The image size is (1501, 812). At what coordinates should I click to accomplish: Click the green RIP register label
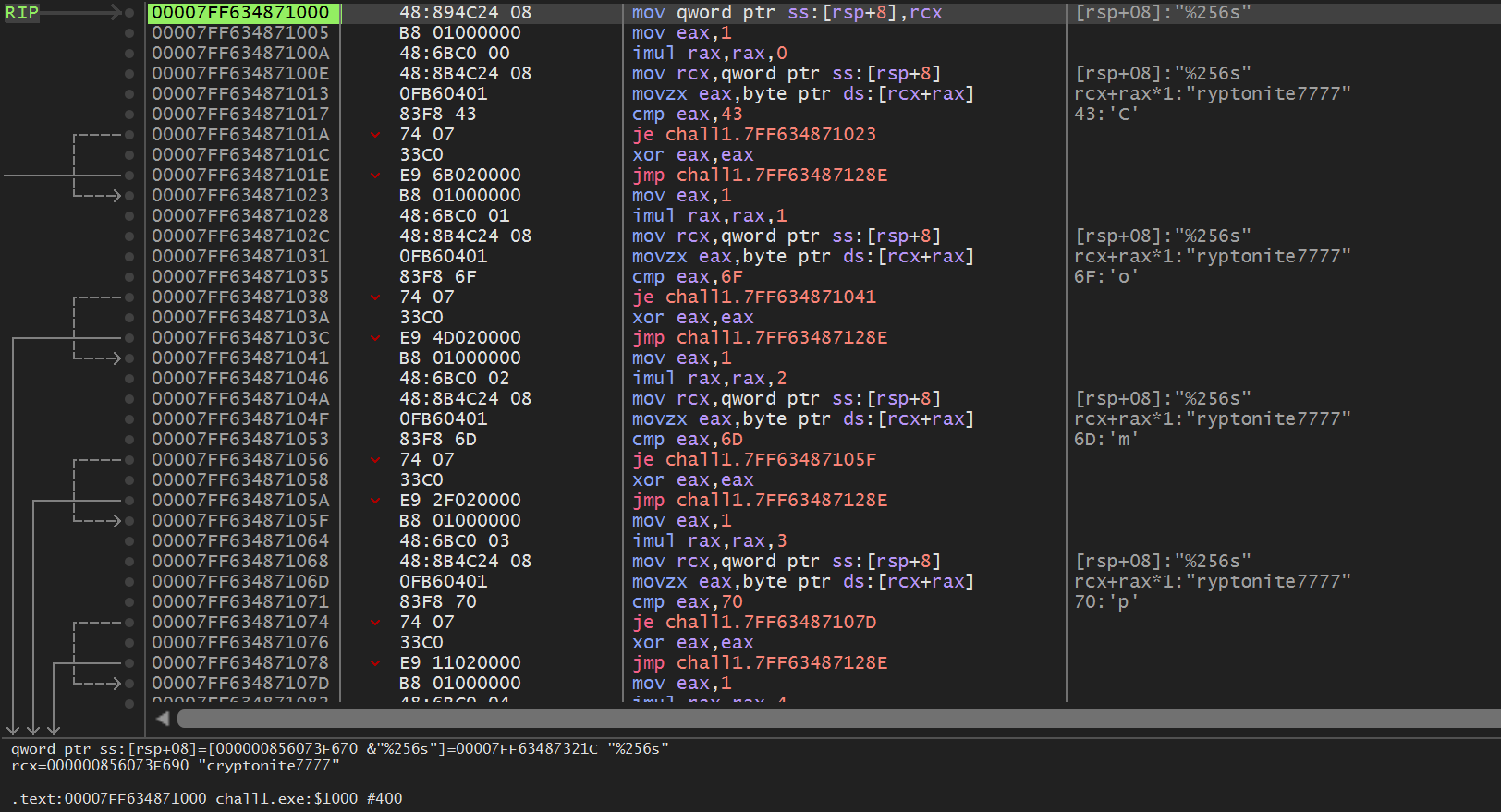tap(22, 13)
